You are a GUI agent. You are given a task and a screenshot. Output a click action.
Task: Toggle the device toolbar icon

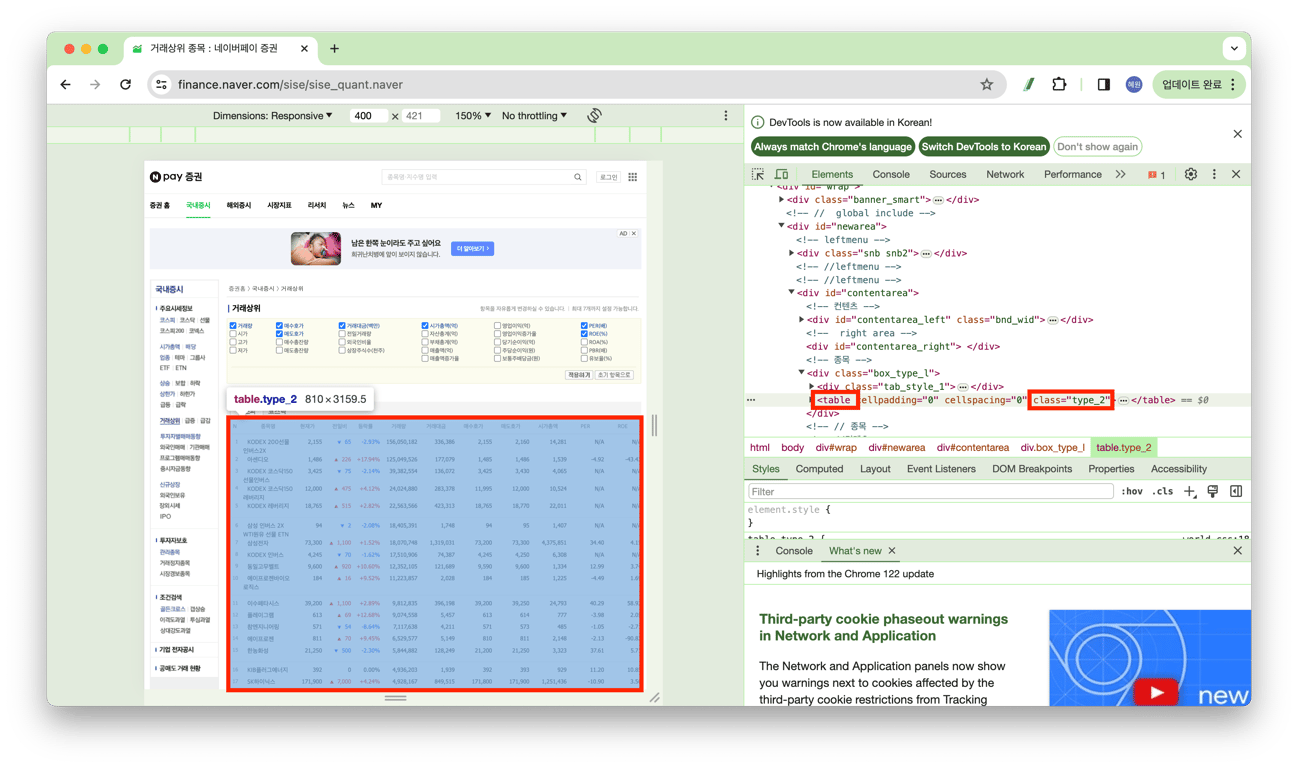(781, 174)
